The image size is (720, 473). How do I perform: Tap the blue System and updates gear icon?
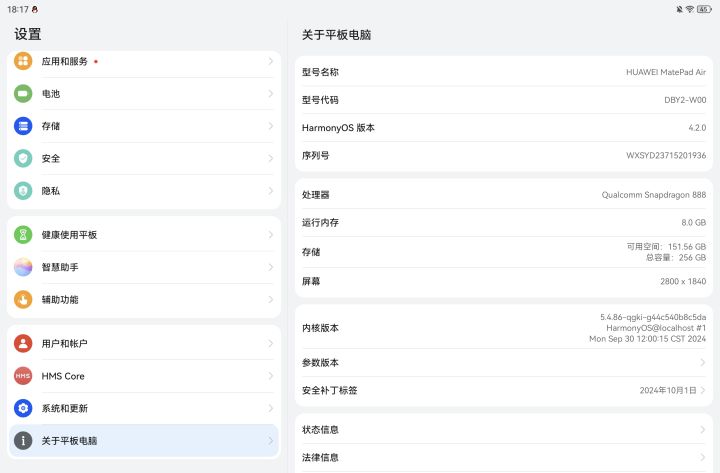[x=23, y=408]
